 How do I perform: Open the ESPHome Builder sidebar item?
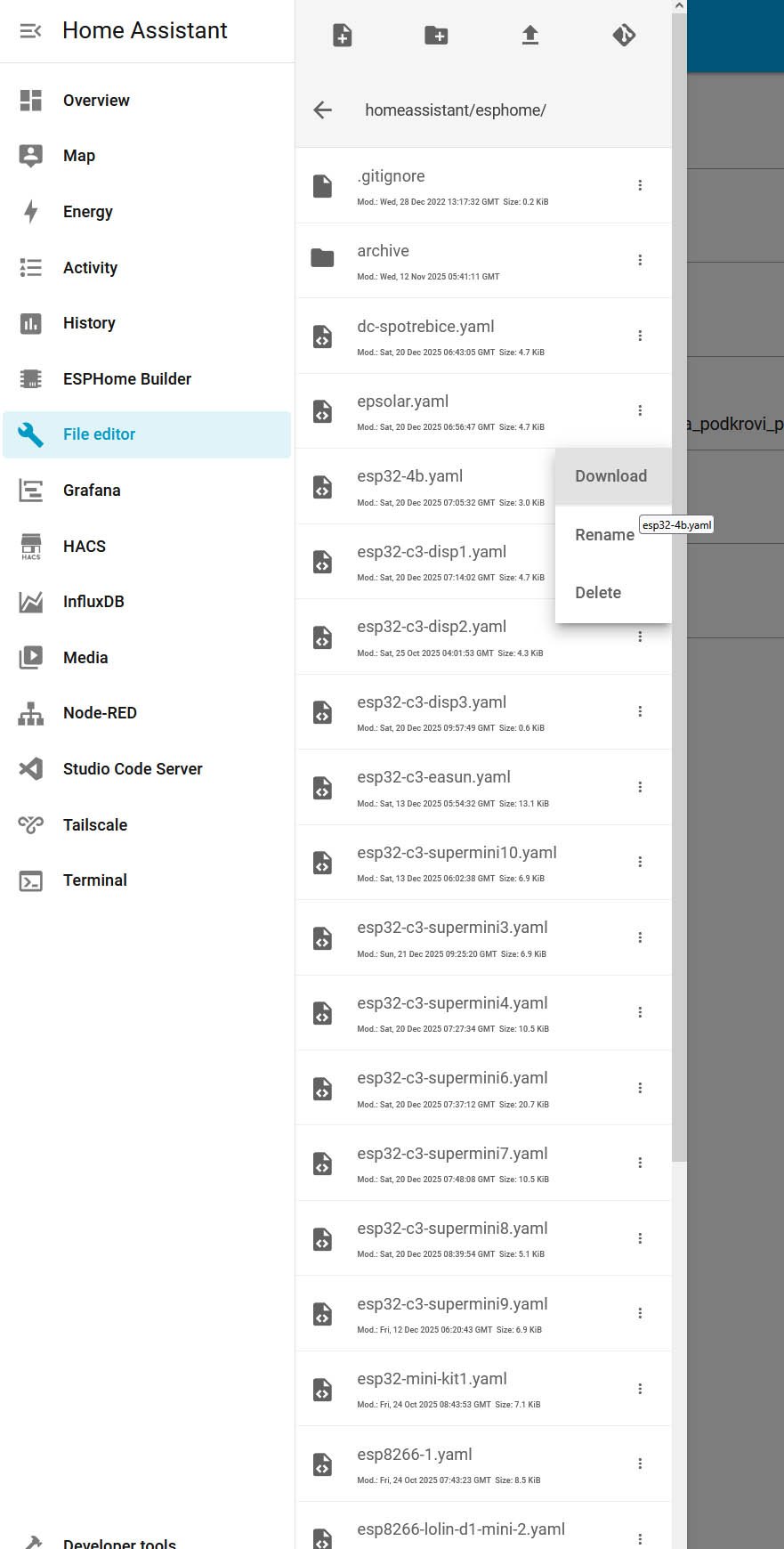click(x=127, y=379)
